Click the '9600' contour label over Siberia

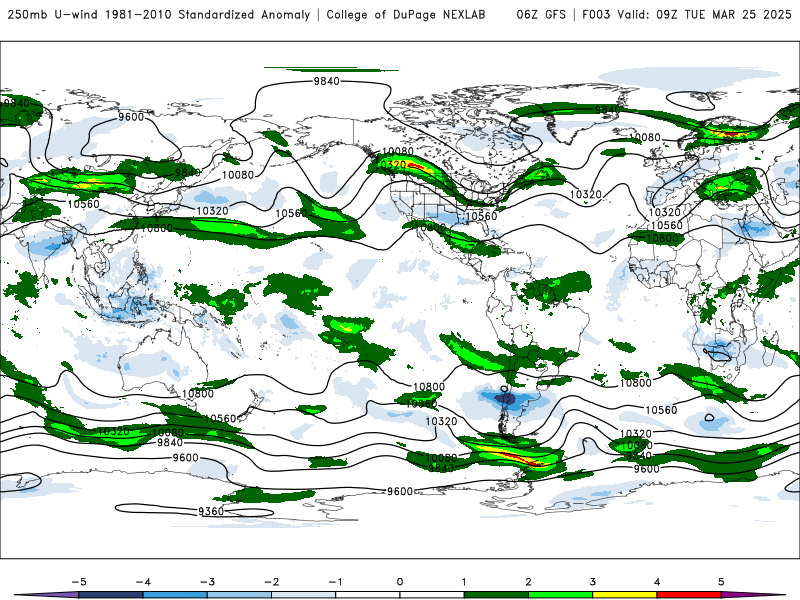[131, 117]
